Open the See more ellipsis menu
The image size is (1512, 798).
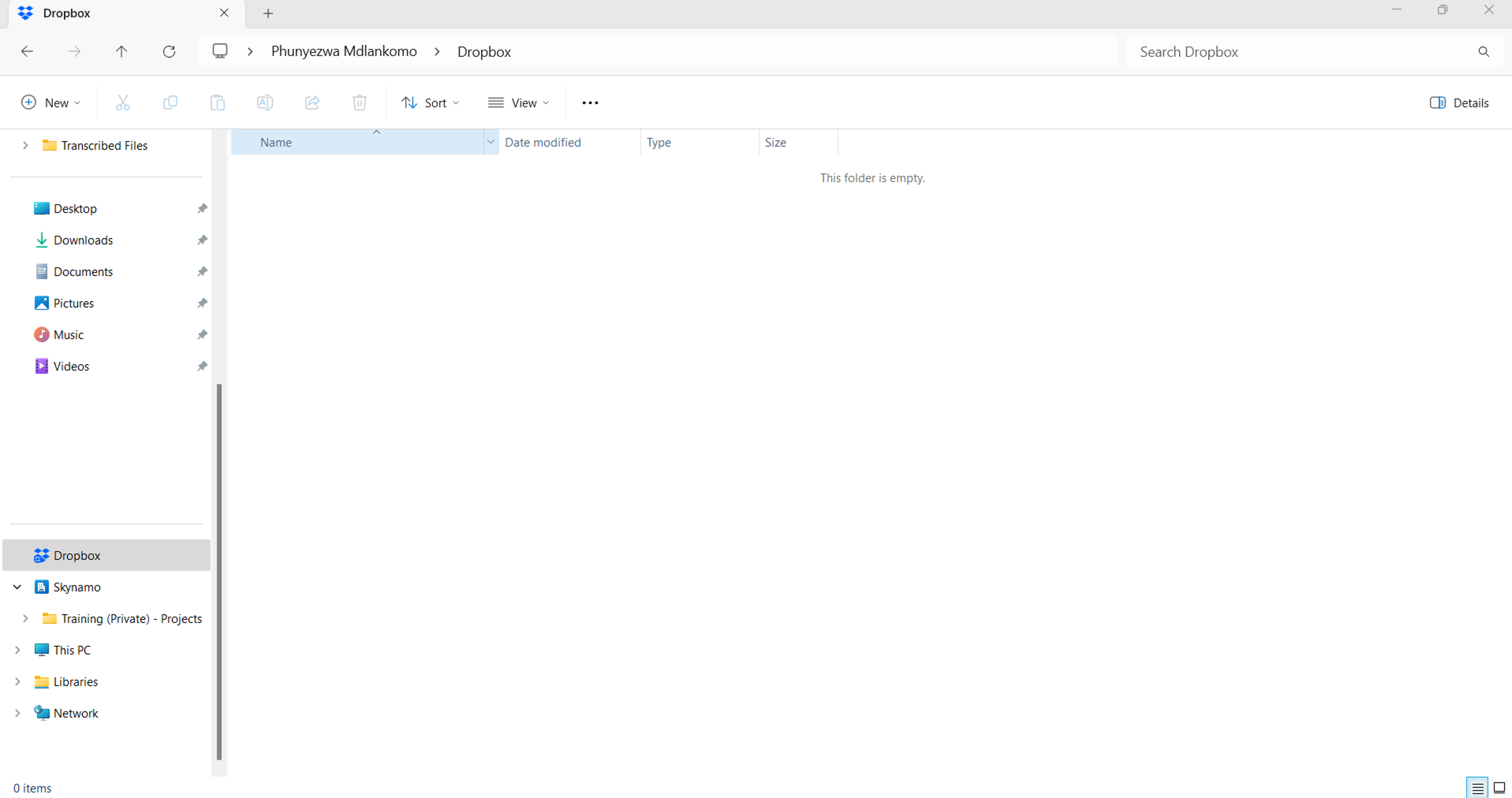click(590, 103)
